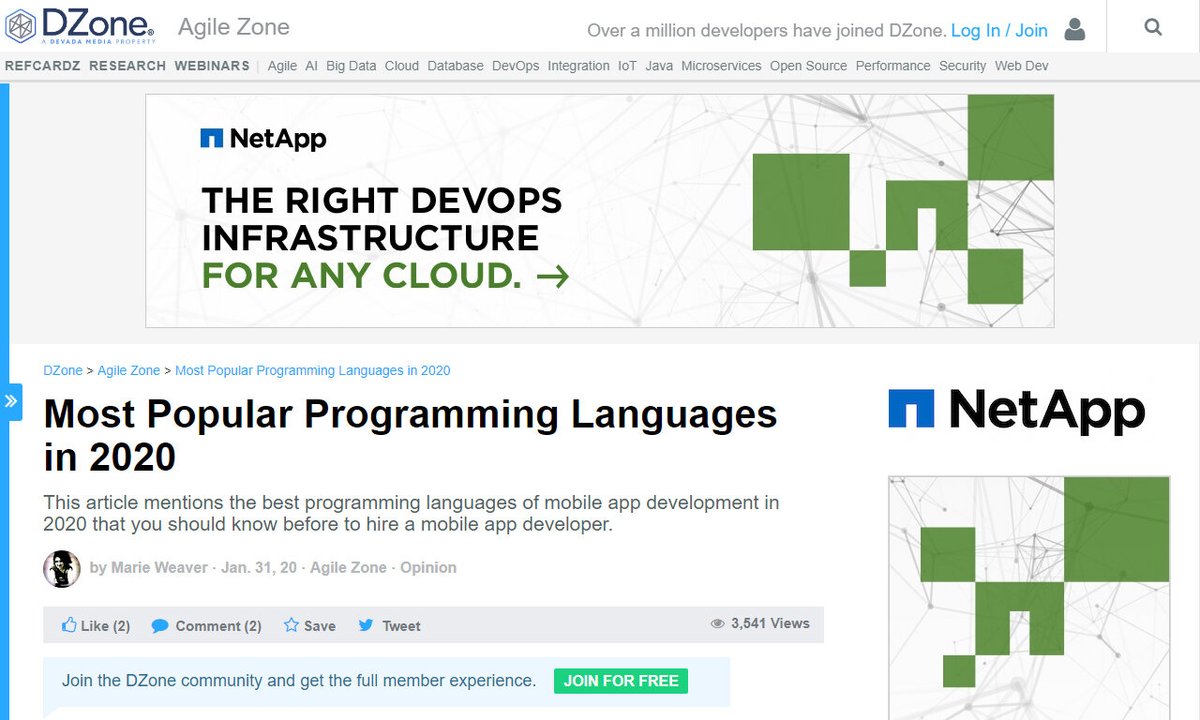Click the NetApp sidebar logo

[1016, 409]
